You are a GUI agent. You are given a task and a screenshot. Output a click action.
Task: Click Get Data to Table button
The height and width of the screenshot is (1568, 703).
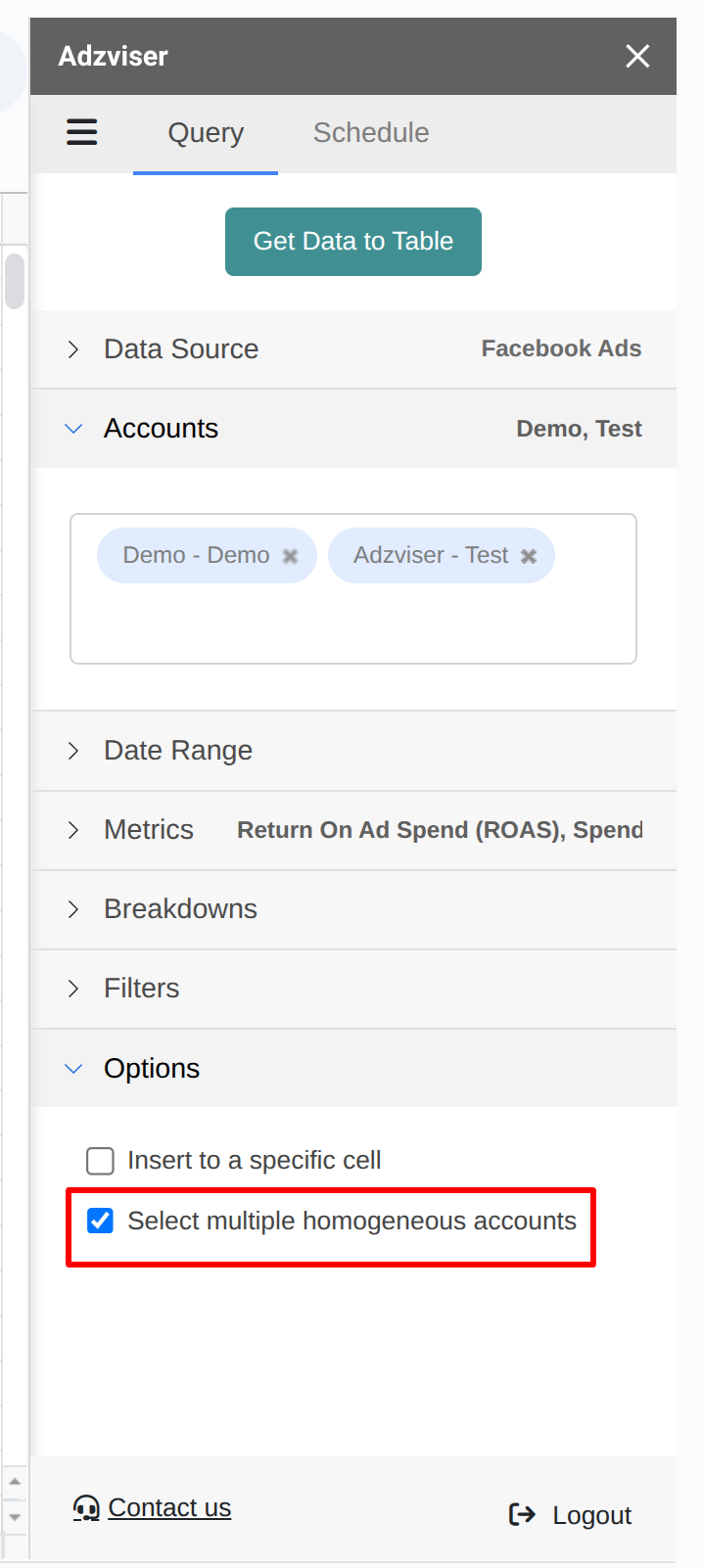353,242
